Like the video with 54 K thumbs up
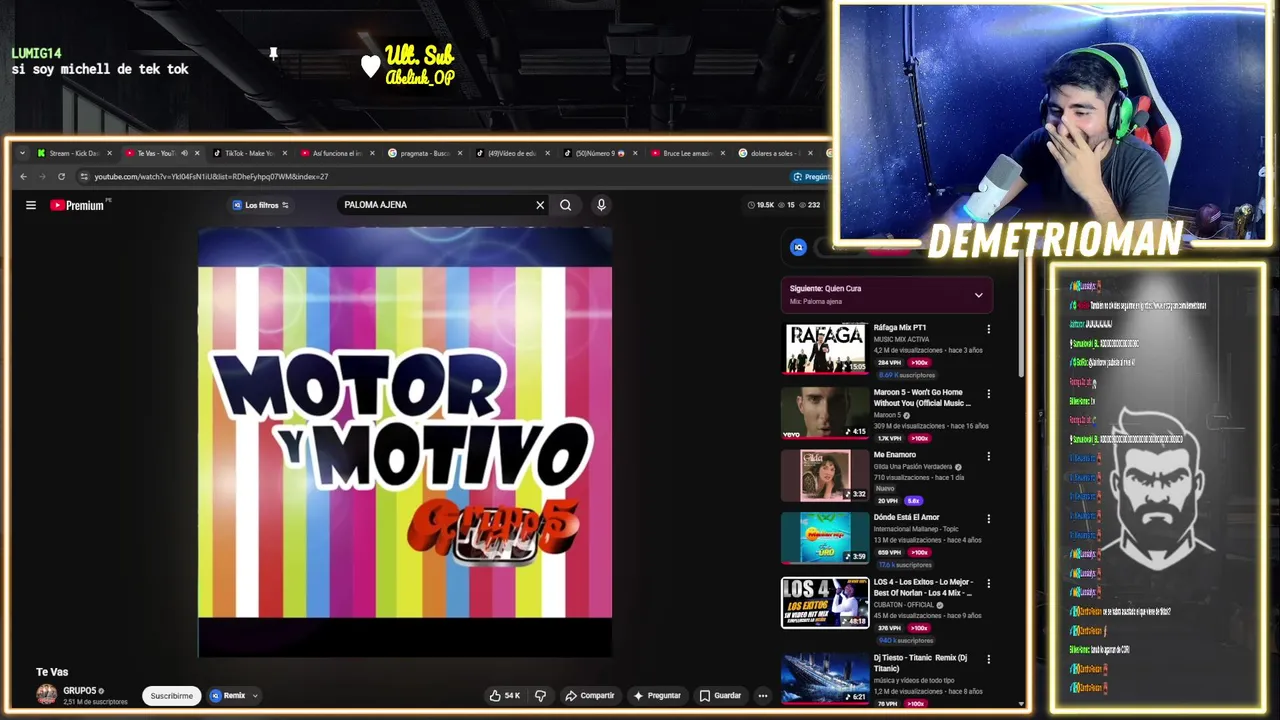The width and height of the screenshot is (1280, 720). [504, 696]
